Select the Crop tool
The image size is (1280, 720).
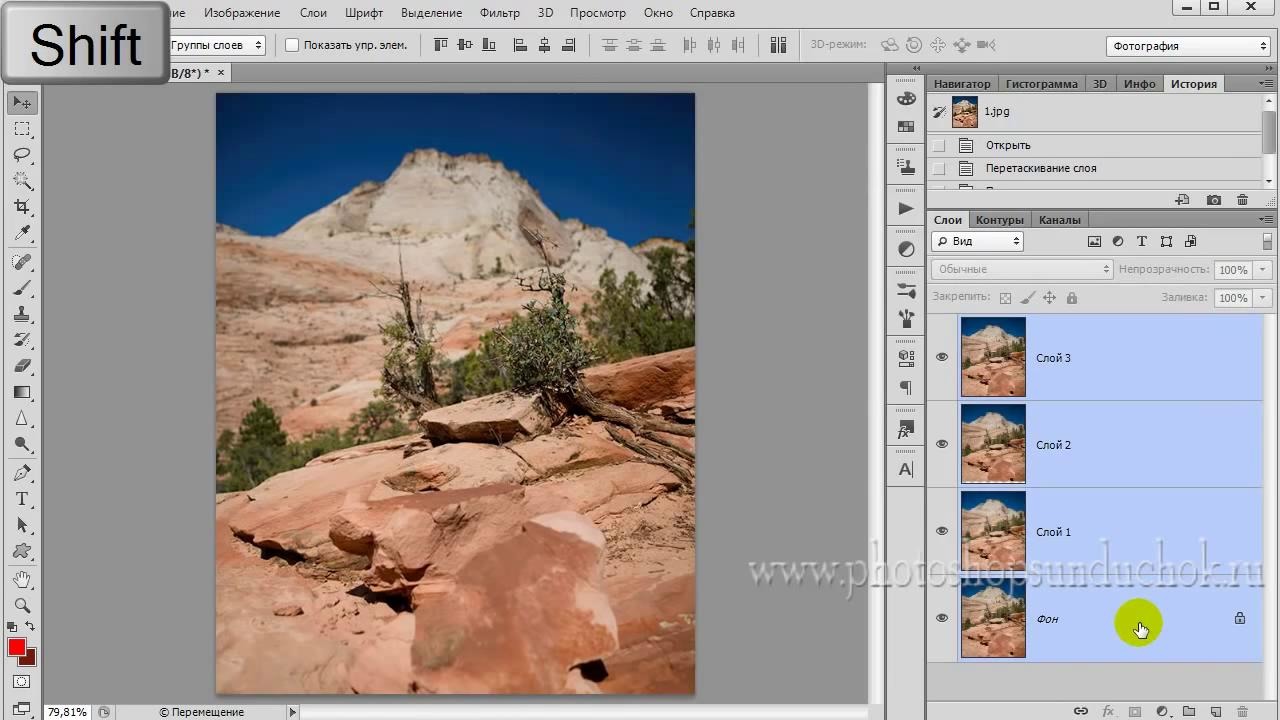click(22, 207)
